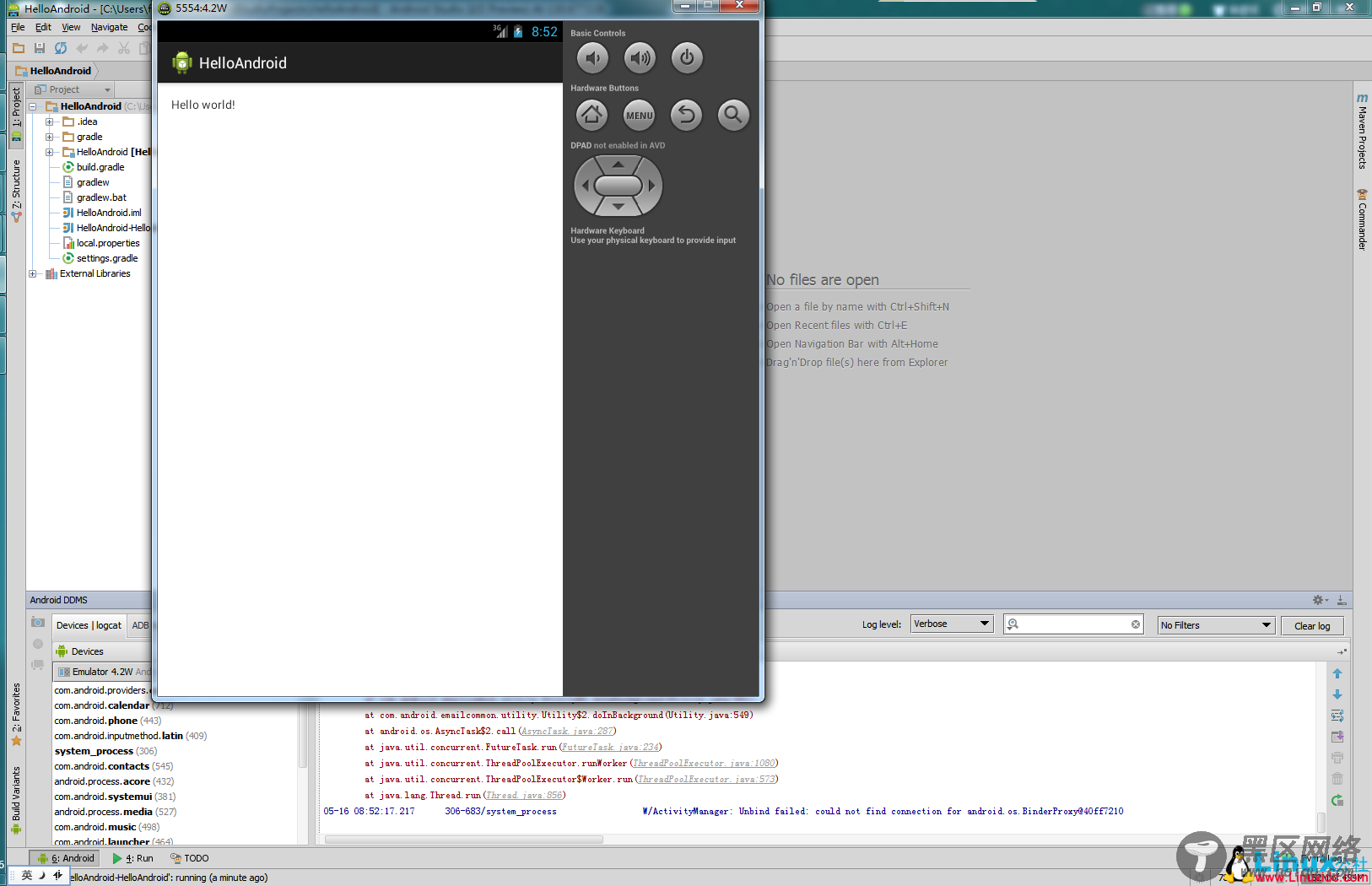Open the Navigate menu
Image resolution: width=1372 pixels, height=886 pixels.
pyautogui.click(x=110, y=27)
